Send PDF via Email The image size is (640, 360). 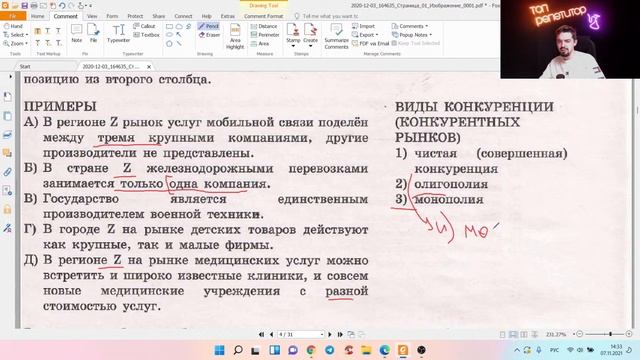pyautogui.click(x=371, y=43)
